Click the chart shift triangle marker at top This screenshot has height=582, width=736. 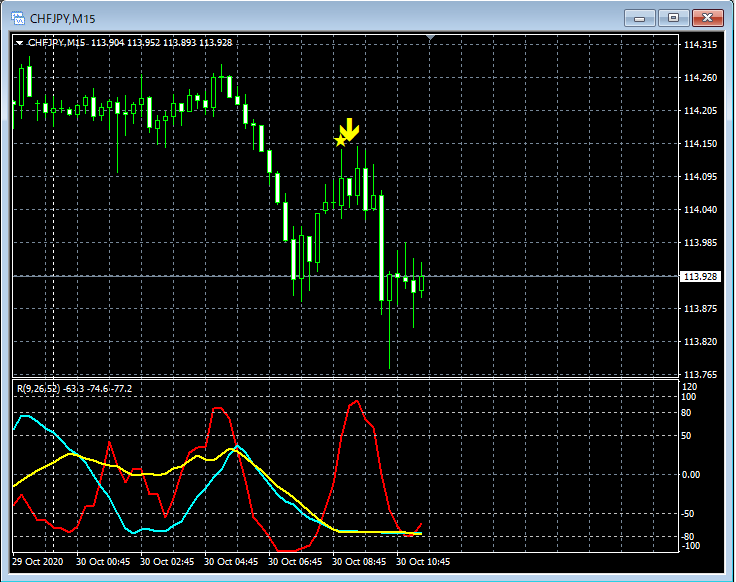(x=430, y=38)
